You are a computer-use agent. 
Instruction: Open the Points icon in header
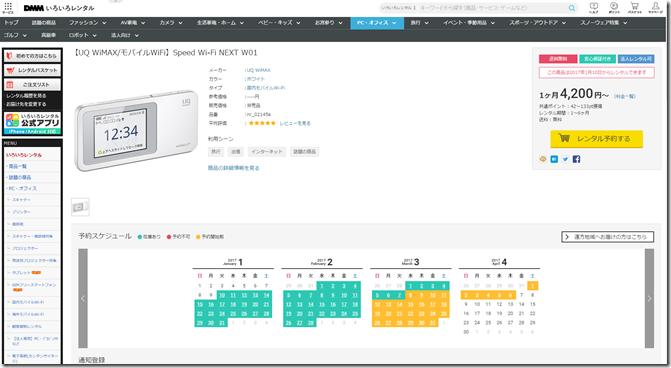(614, 7)
